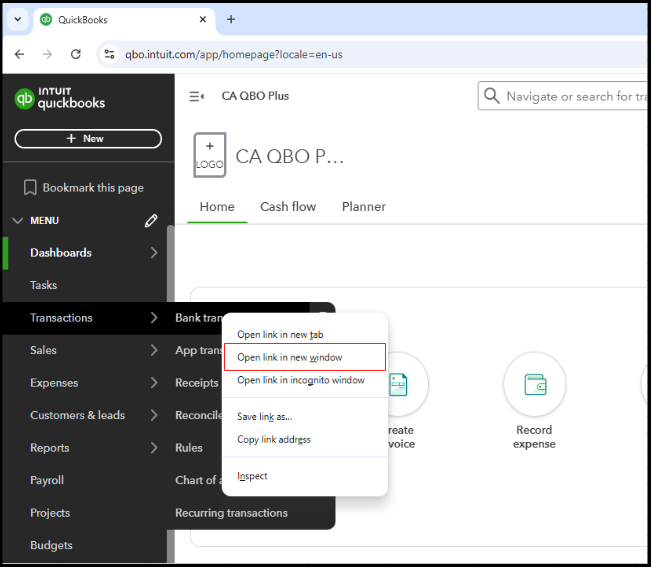Click the search magnifier icon
The image size is (651, 567).
492,96
